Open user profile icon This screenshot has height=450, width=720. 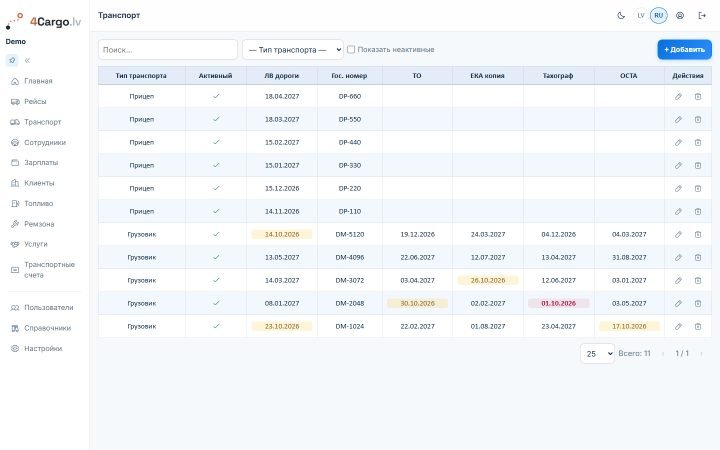point(680,15)
